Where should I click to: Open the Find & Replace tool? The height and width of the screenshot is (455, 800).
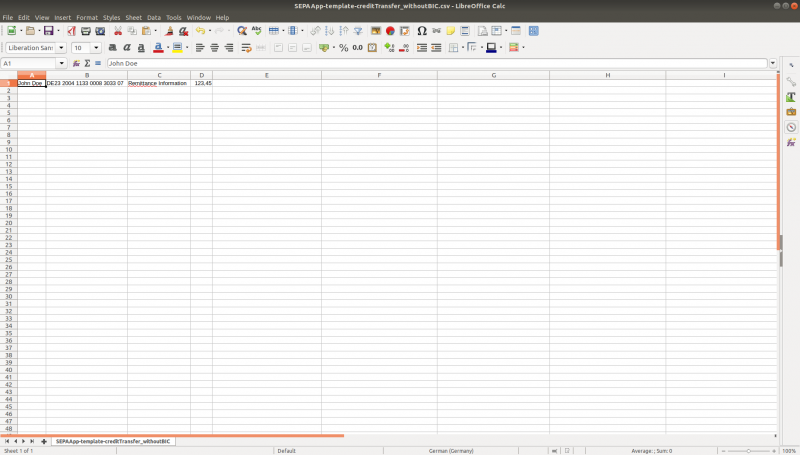[242, 31]
